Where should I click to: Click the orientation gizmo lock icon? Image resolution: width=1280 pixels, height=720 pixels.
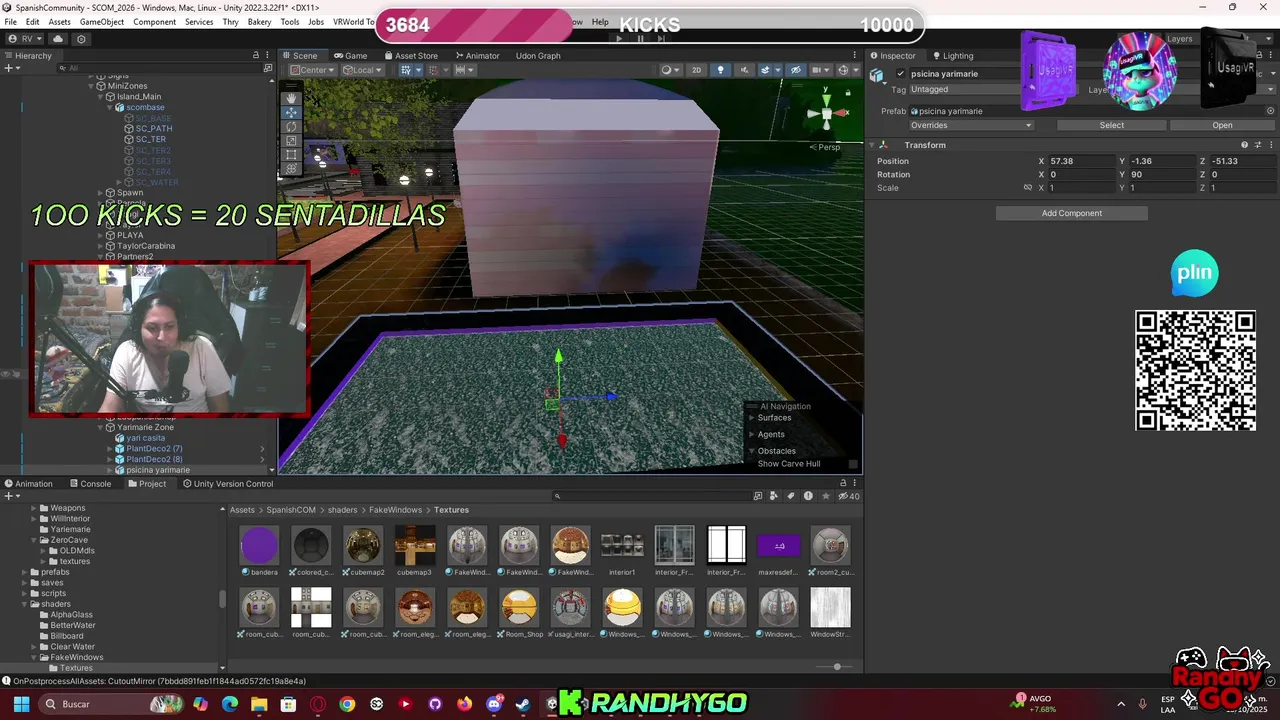[x=848, y=93]
